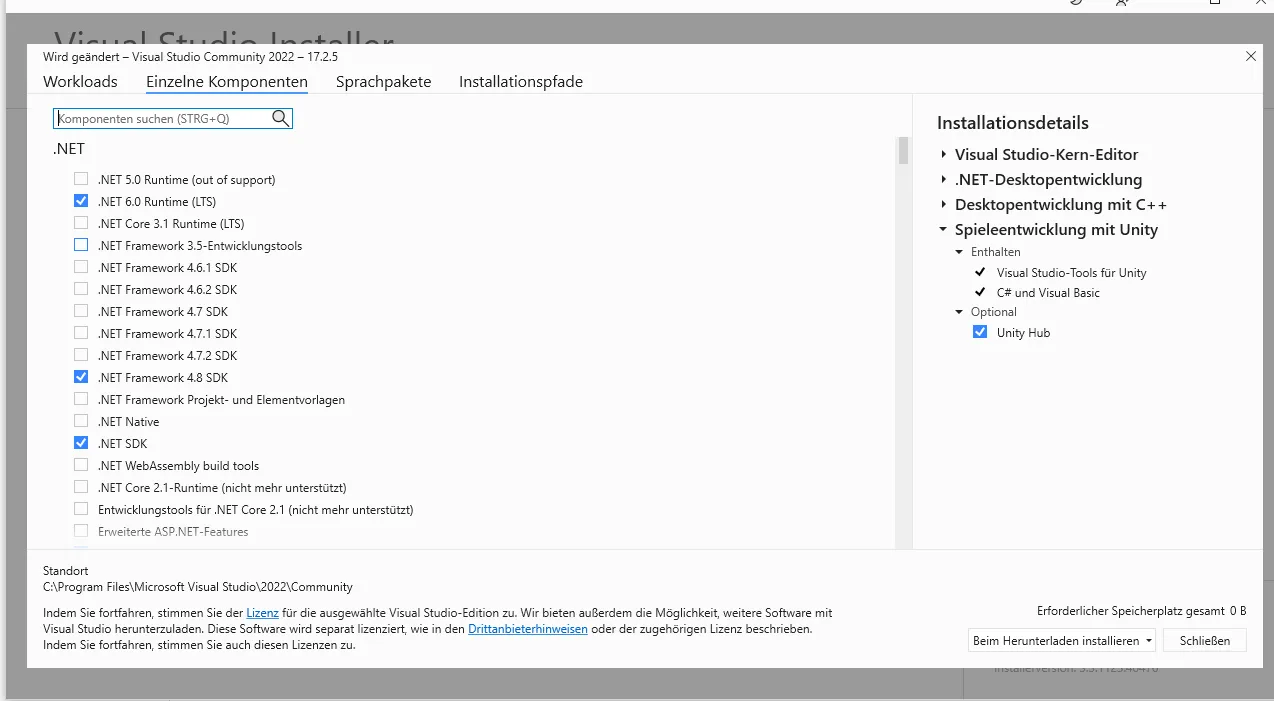1274x701 pixels.
Task: Tick .NET Framework 4.7.2 SDK
Action: (81, 355)
